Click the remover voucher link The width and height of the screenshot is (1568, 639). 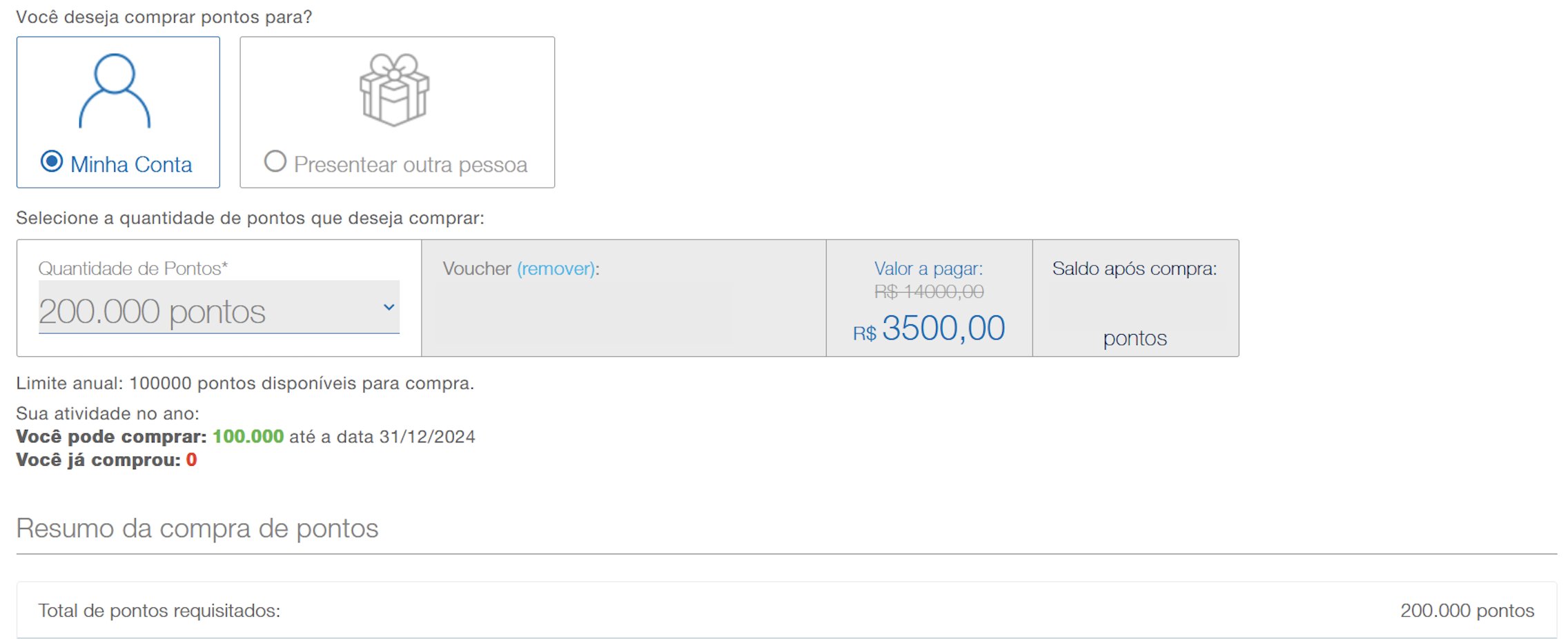pos(556,268)
